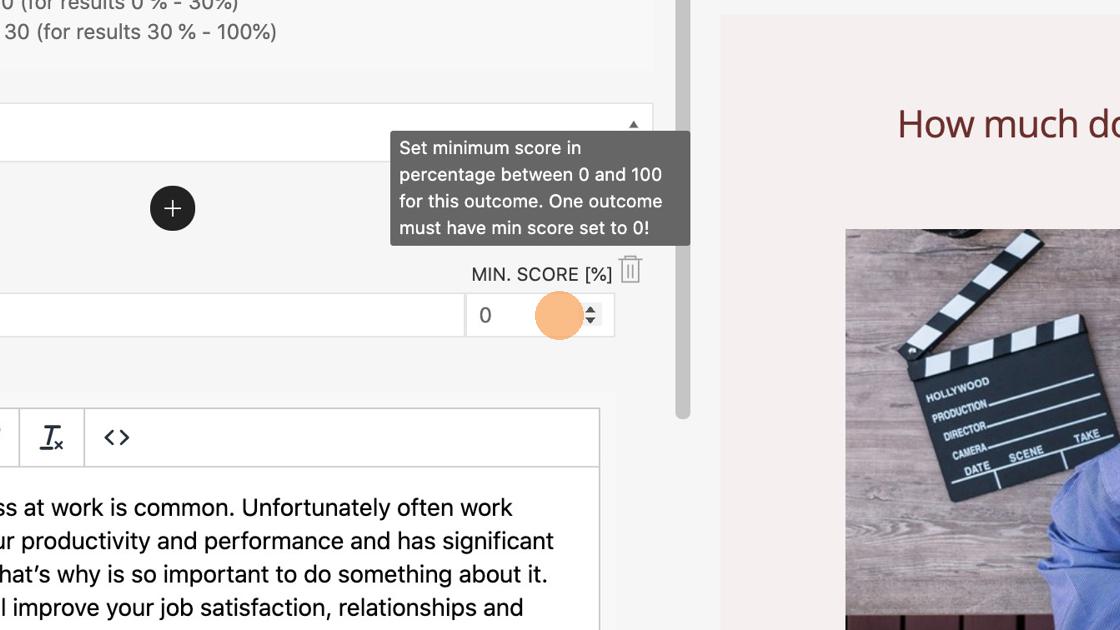Collapse panel with the small up triangle
Image resolution: width=1120 pixels, height=630 pixels.
[633, 124]
